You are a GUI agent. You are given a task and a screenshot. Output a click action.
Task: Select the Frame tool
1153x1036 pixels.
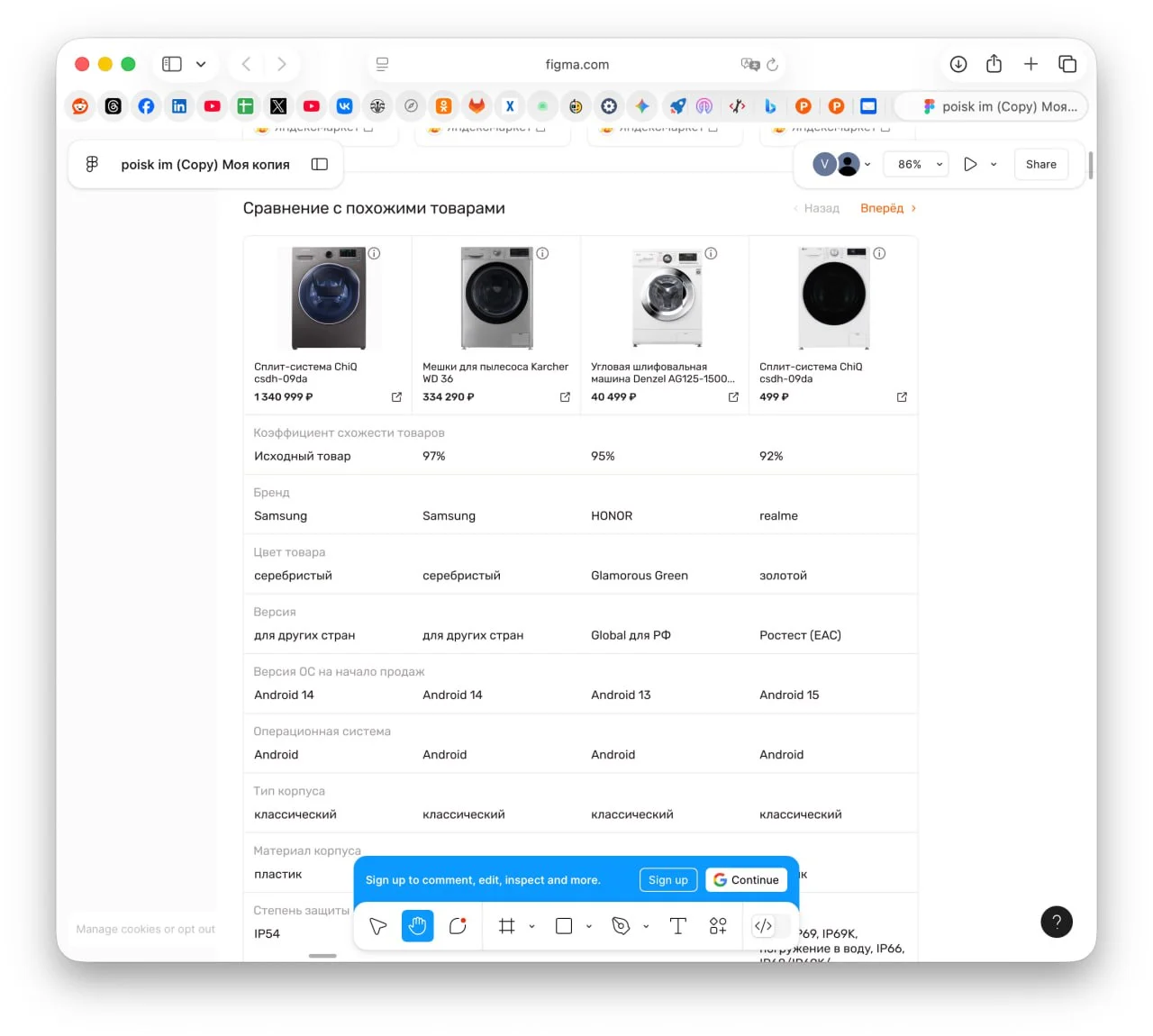pos(507,926)
